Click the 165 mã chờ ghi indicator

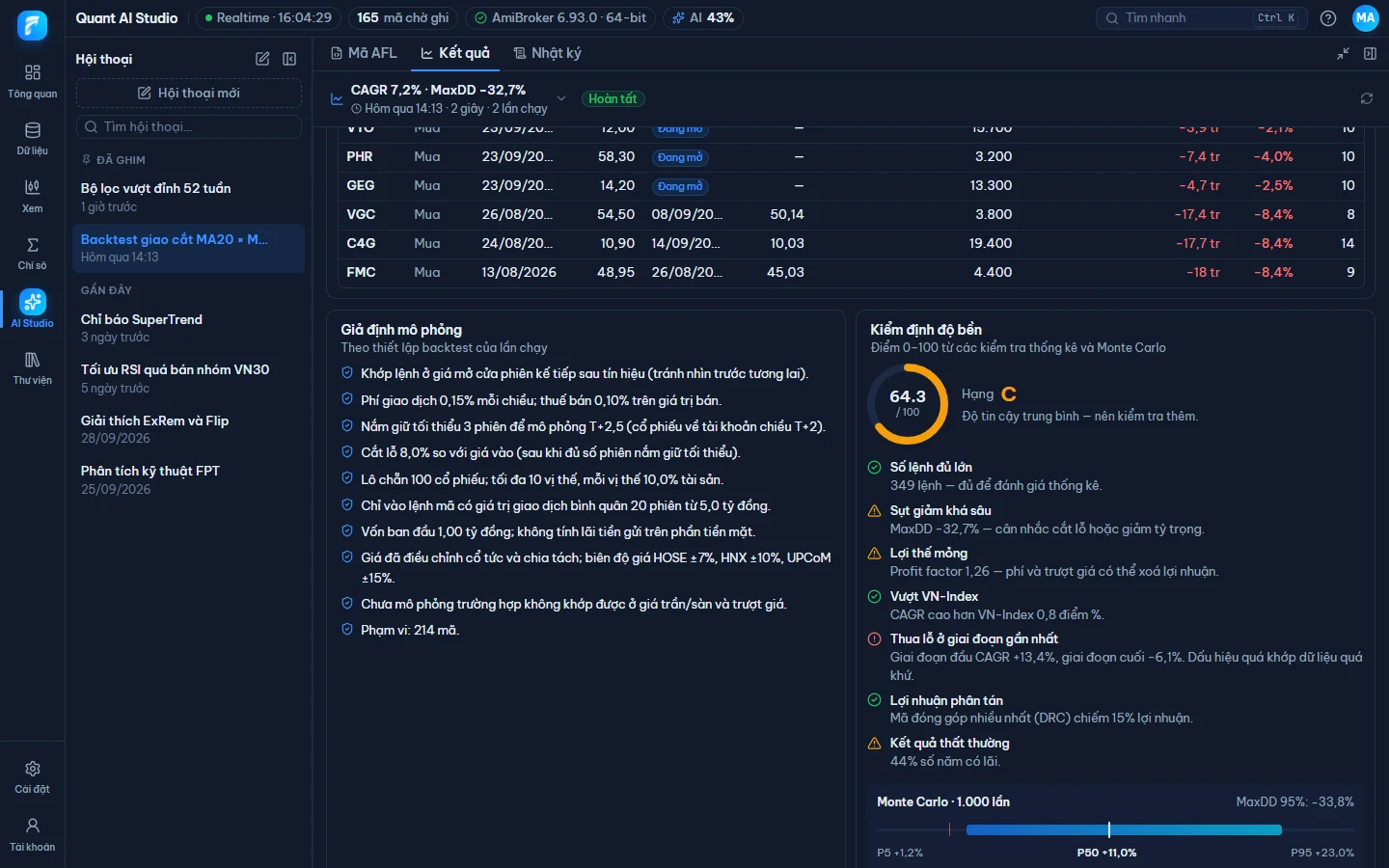[402, 18]
